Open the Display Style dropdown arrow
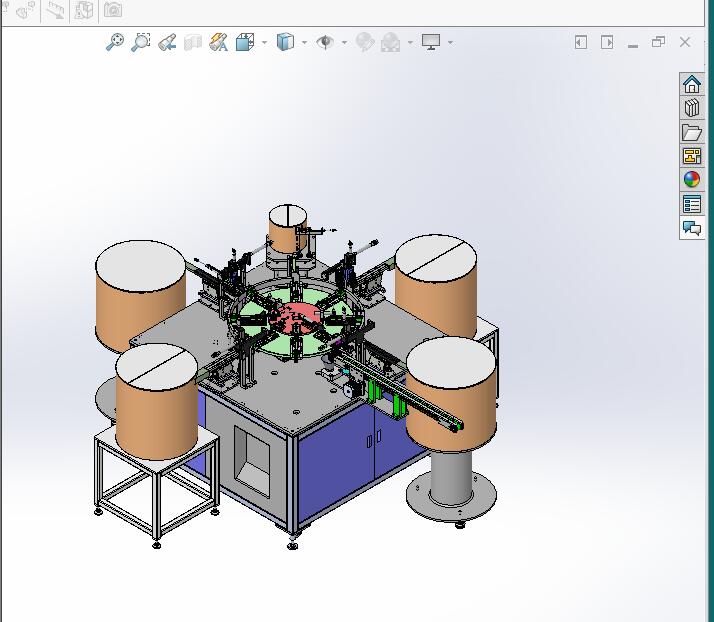 point(304,43)
